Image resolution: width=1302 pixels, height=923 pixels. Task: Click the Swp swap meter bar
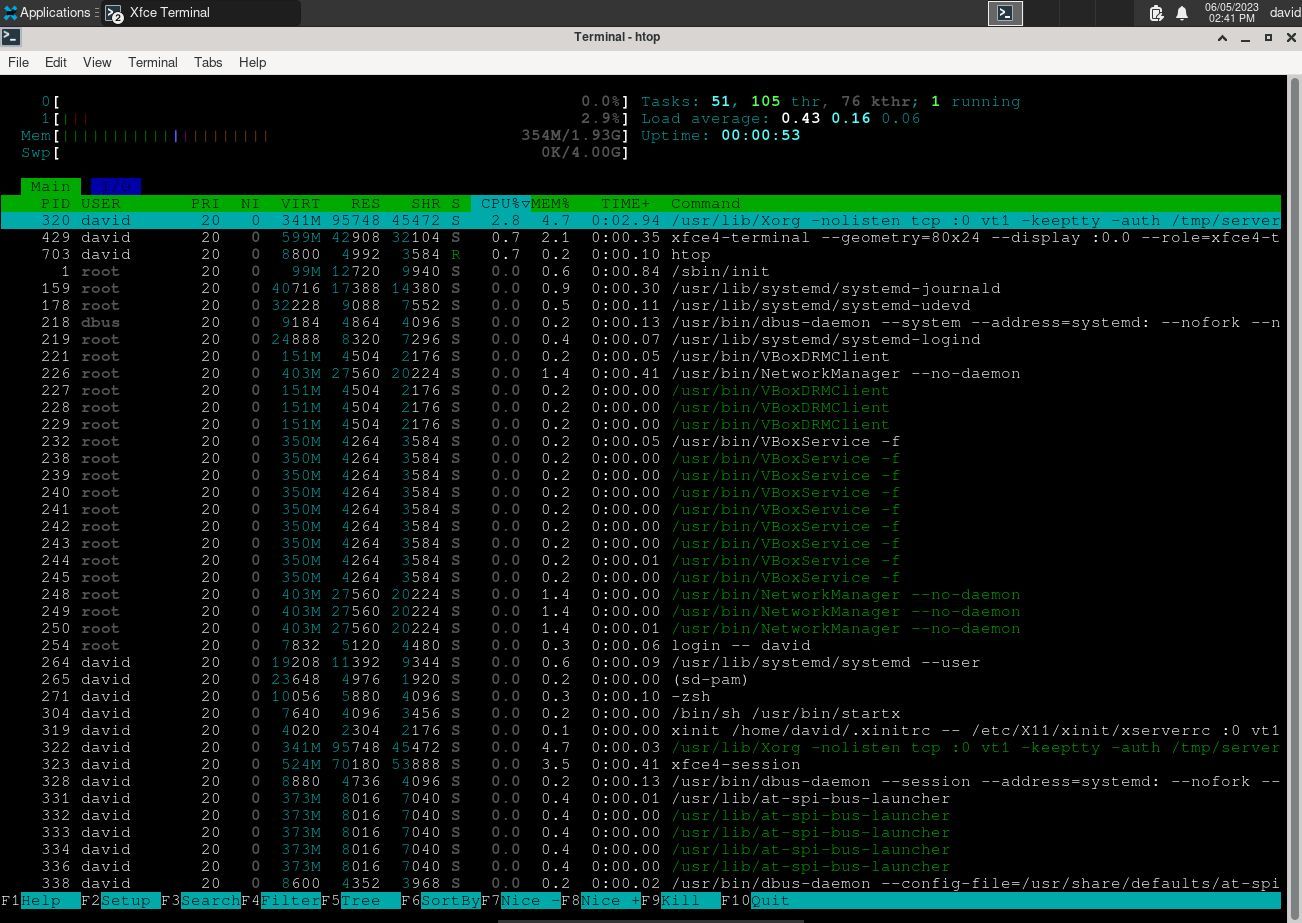coord(325,152)
